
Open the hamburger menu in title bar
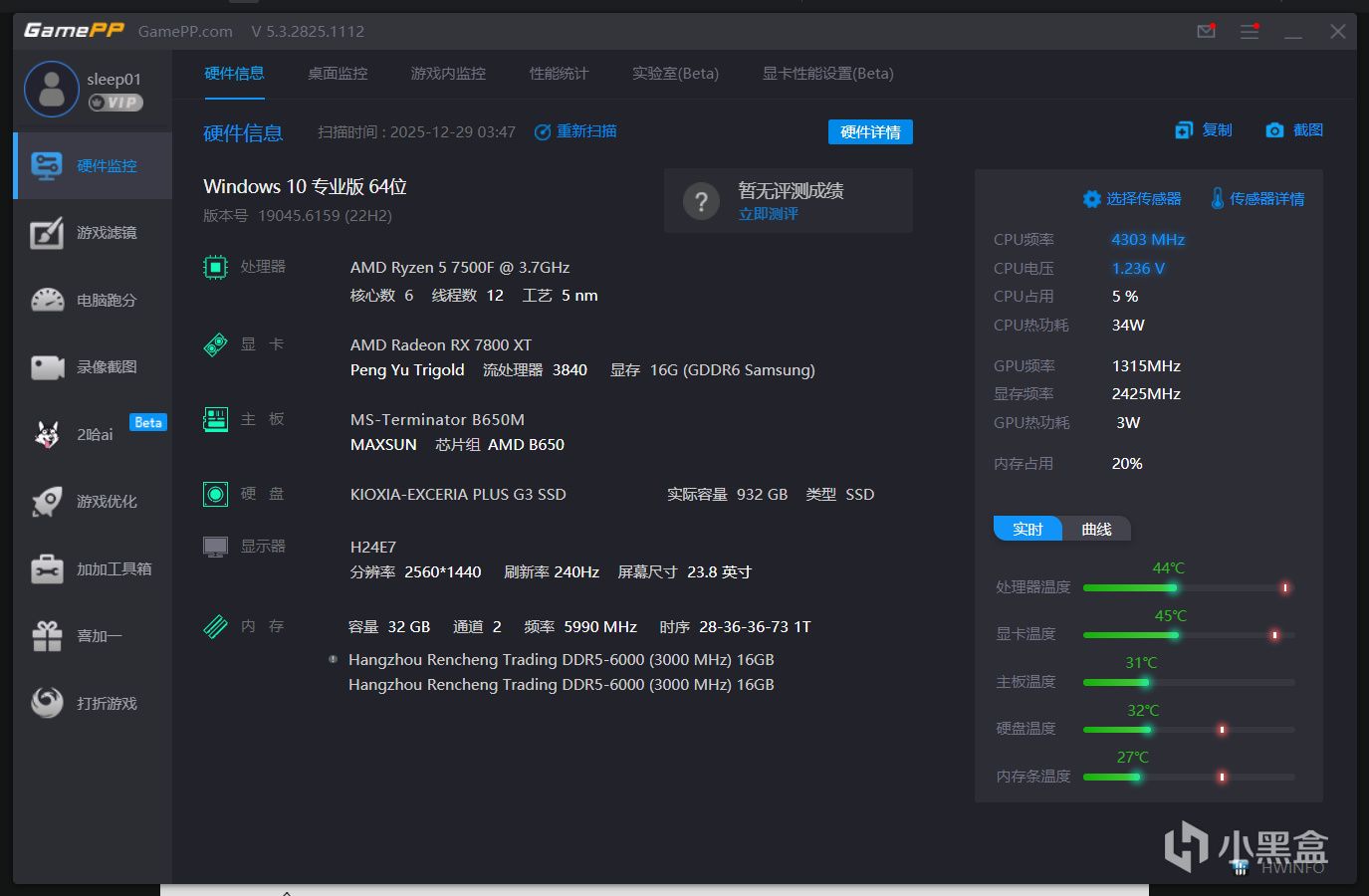(1250, 32)
